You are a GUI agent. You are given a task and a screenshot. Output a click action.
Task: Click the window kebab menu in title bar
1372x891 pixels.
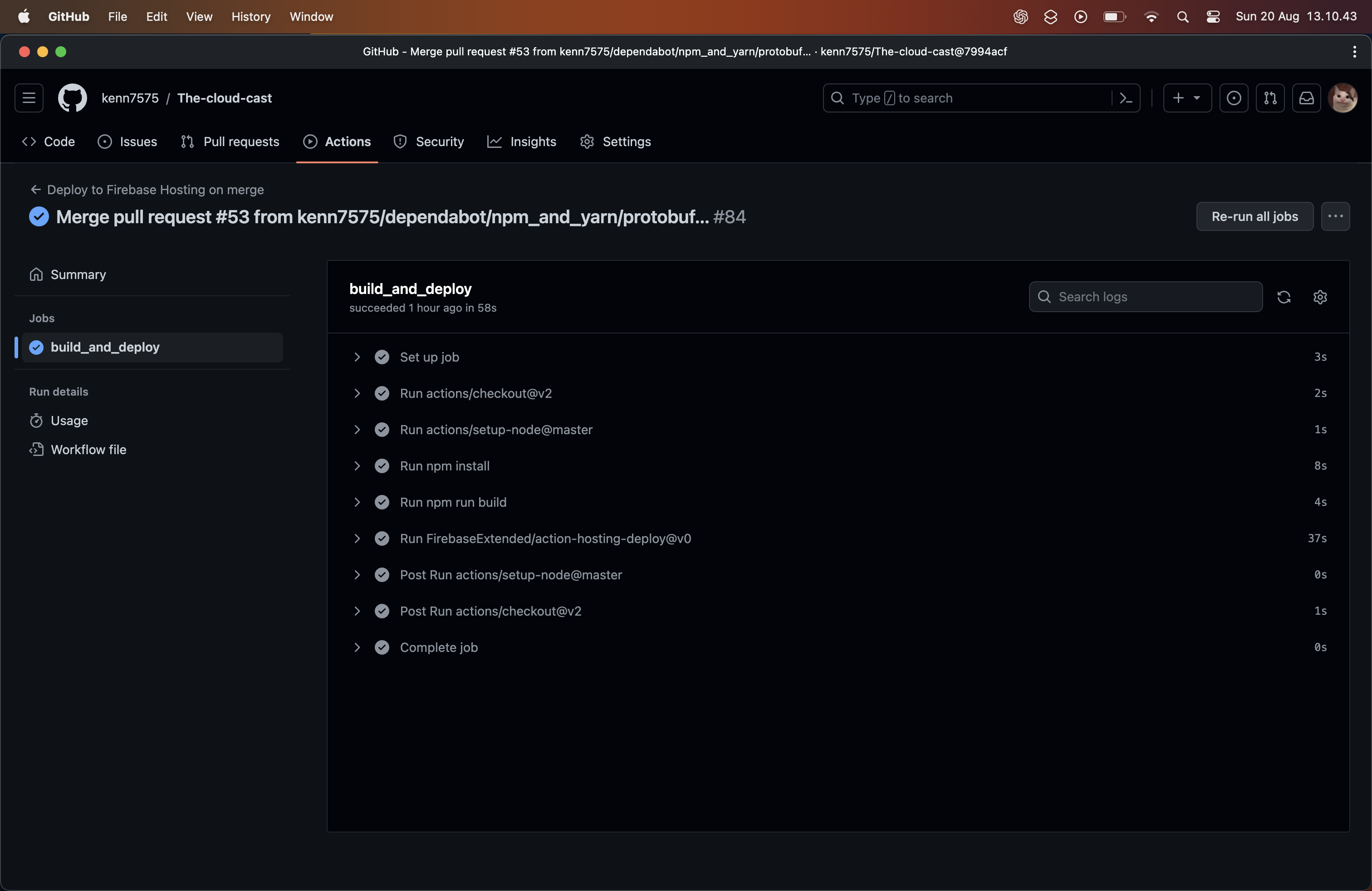1354,52
